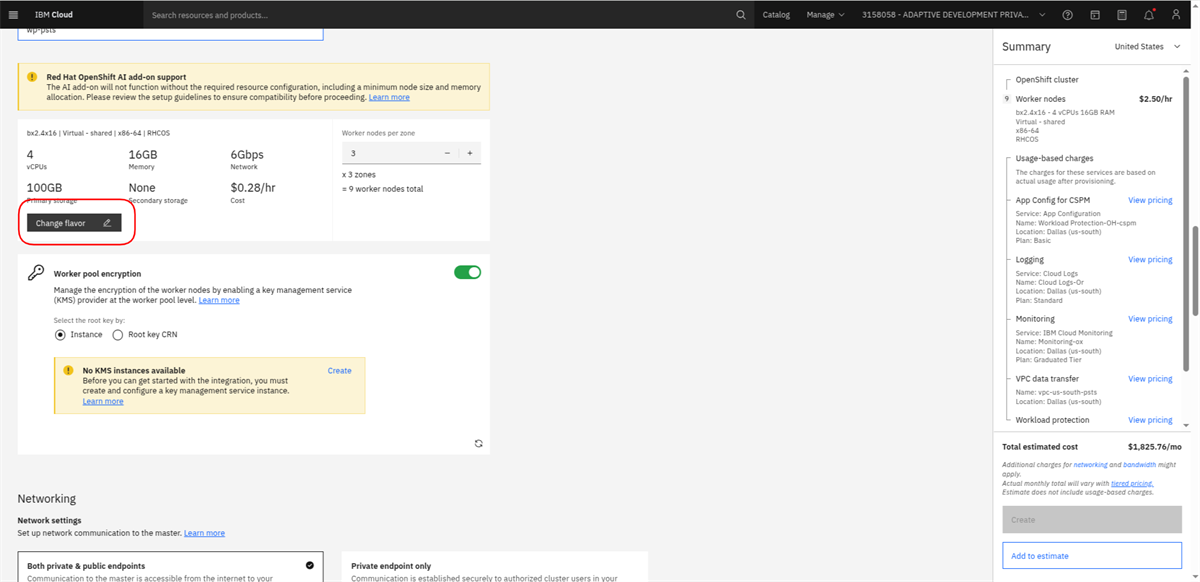Click the 6Gbps Network value

(x=247, y=155)
